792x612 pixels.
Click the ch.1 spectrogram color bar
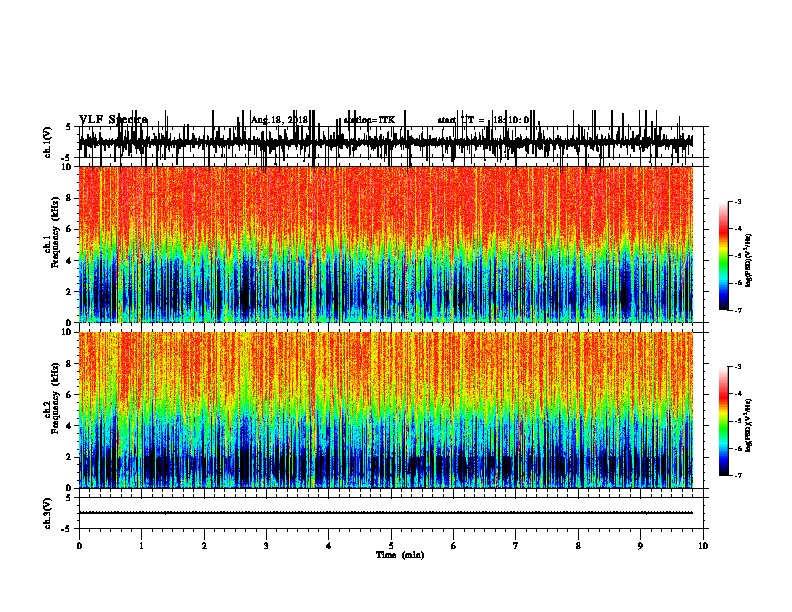pos(723,256)
